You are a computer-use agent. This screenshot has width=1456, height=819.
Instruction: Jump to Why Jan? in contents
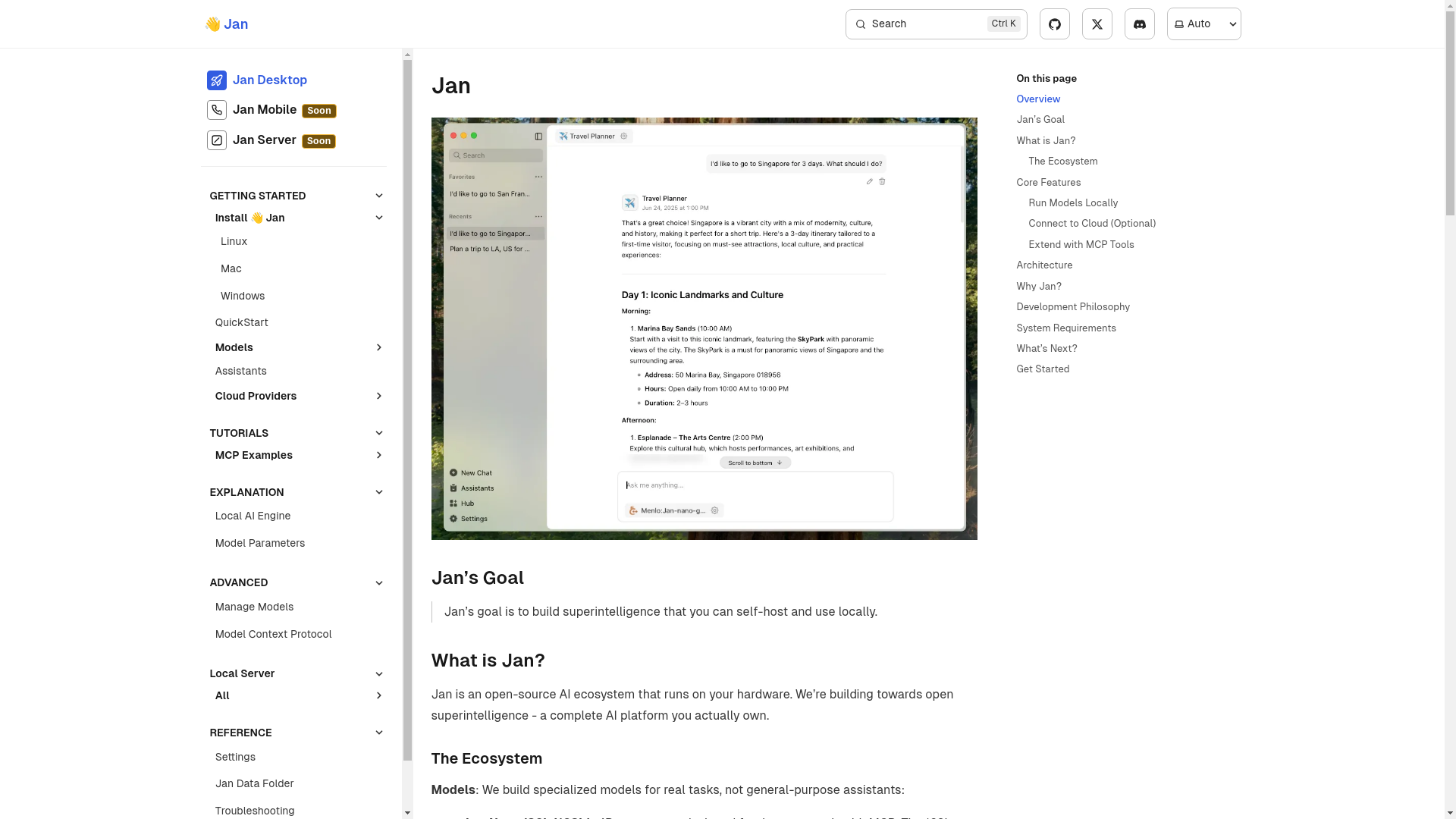tap(1038, 287)
